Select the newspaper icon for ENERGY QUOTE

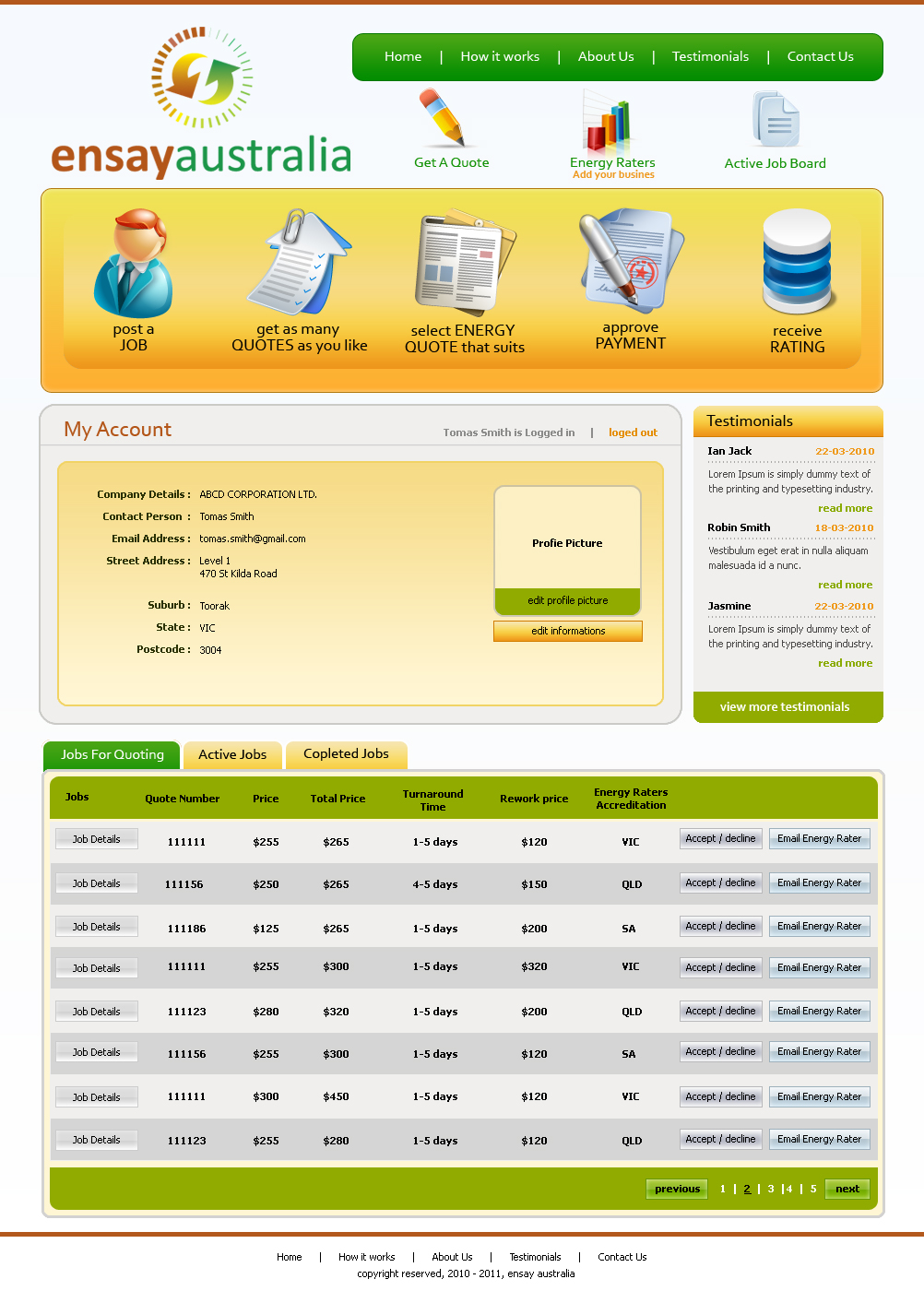463,263
